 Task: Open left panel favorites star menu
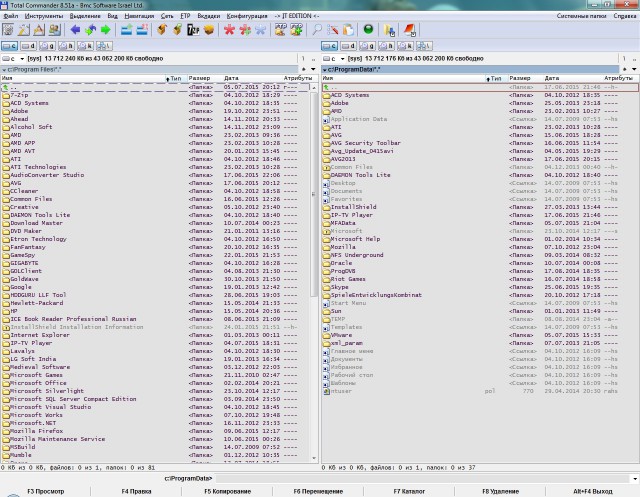[303, 69]
